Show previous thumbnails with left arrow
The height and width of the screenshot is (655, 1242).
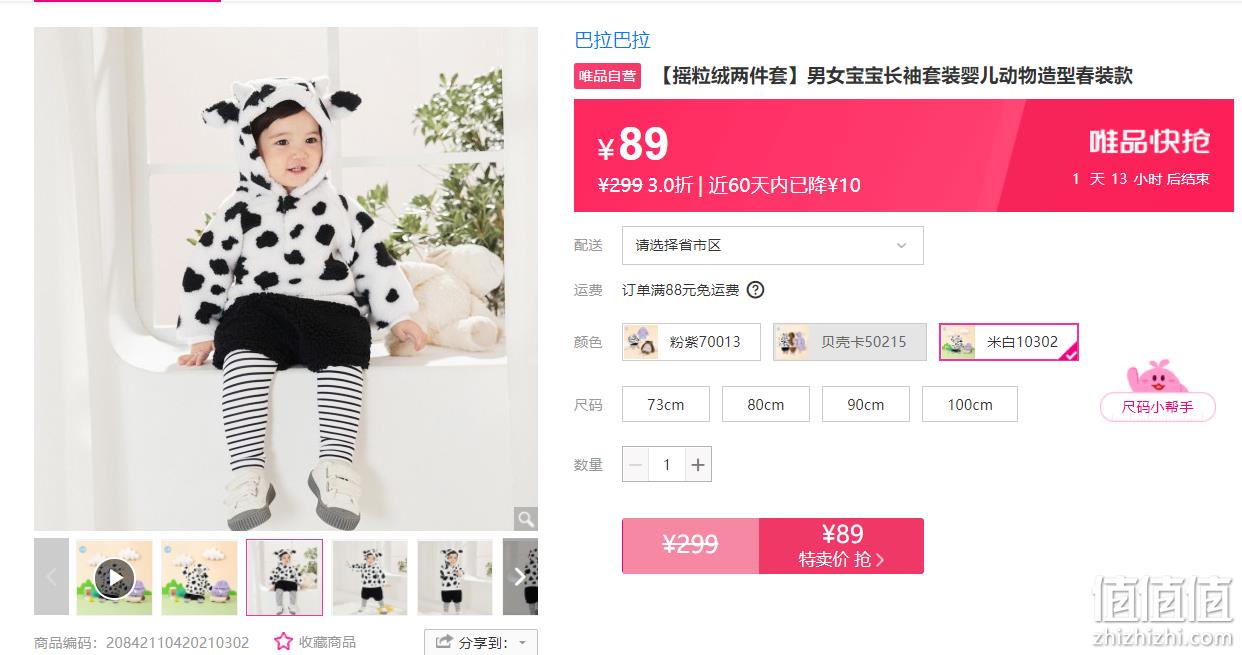pyautogui.click(x=51, y=576)
